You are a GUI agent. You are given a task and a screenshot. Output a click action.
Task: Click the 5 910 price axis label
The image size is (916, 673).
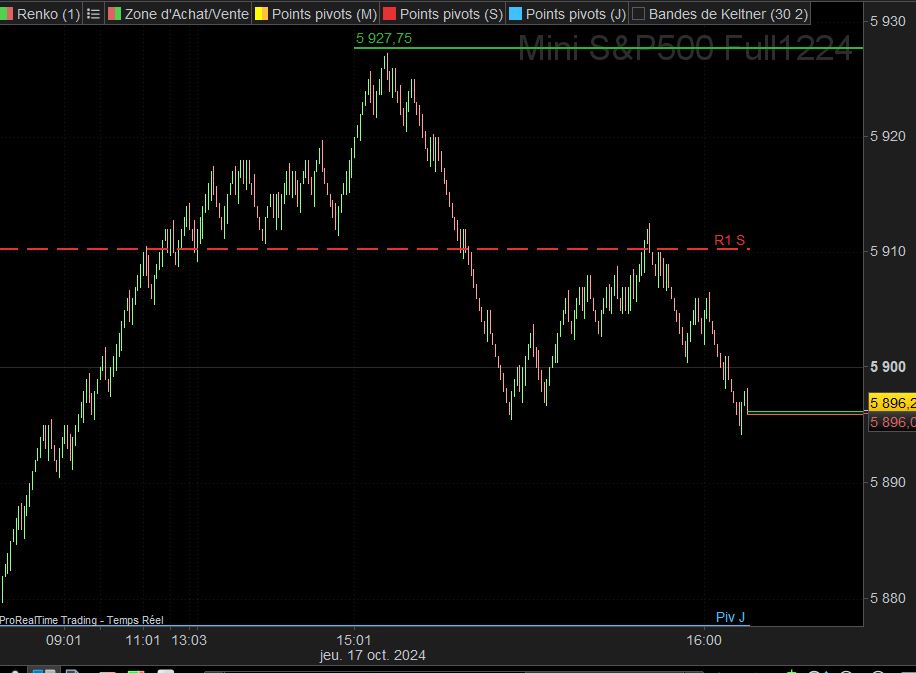[887, 251]
